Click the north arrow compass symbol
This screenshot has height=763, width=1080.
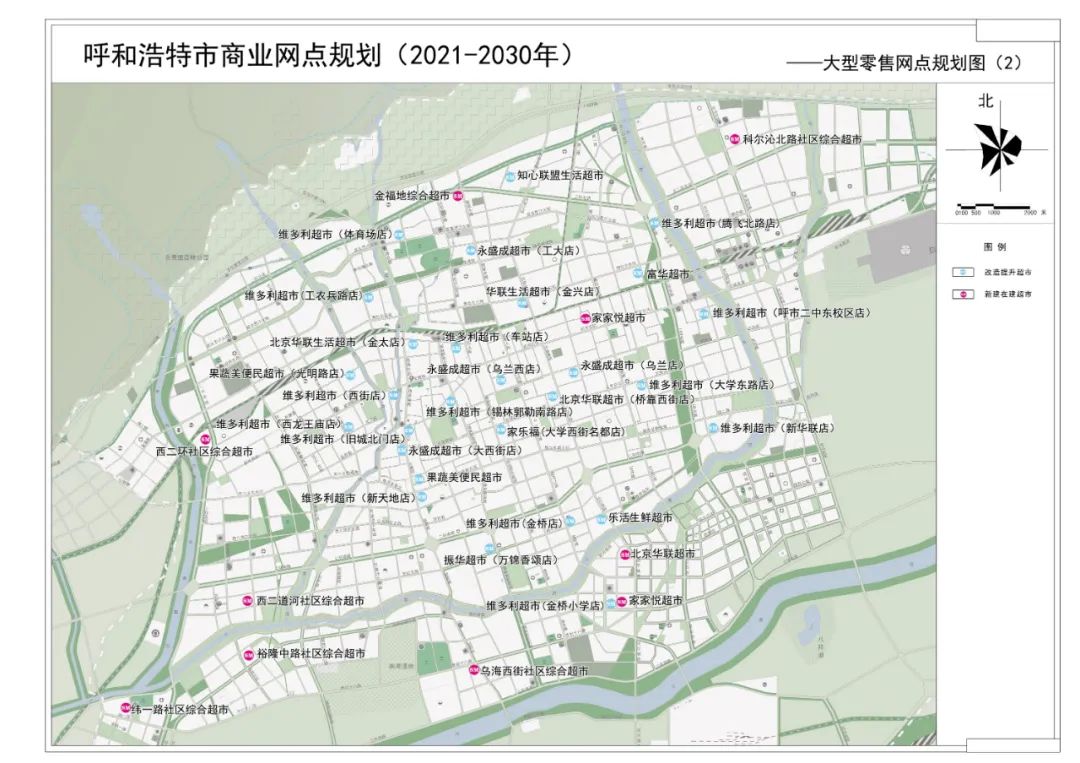pos(997,149)
